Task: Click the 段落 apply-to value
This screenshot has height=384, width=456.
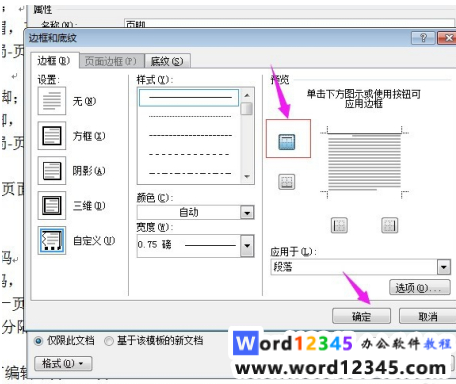Action: click(x=283, y=267)
